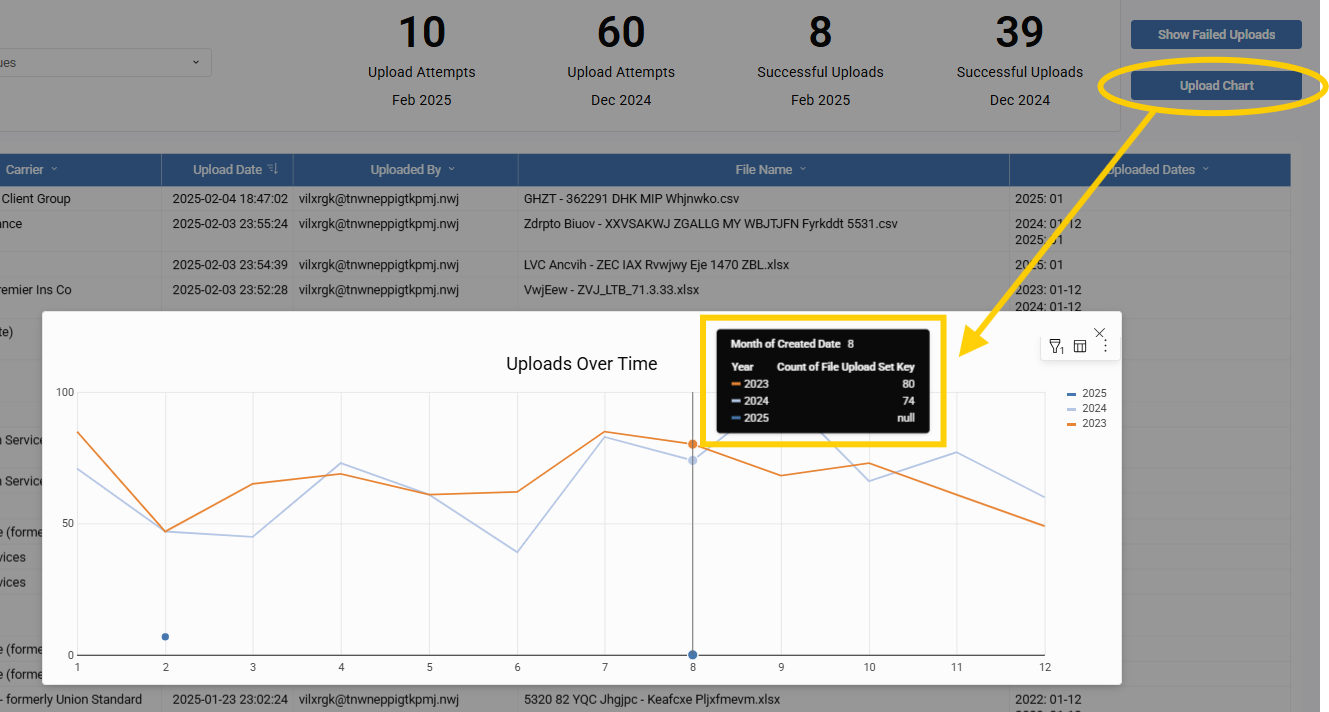Expand the Carrier column dropdown

[54, 169]
